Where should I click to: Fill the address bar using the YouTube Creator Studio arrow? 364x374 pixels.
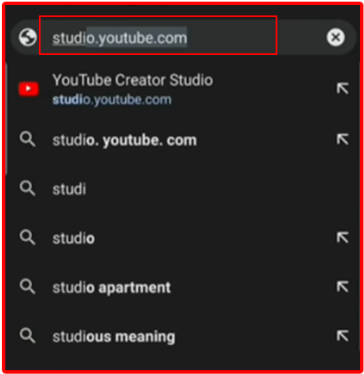(x=342, y=88)
